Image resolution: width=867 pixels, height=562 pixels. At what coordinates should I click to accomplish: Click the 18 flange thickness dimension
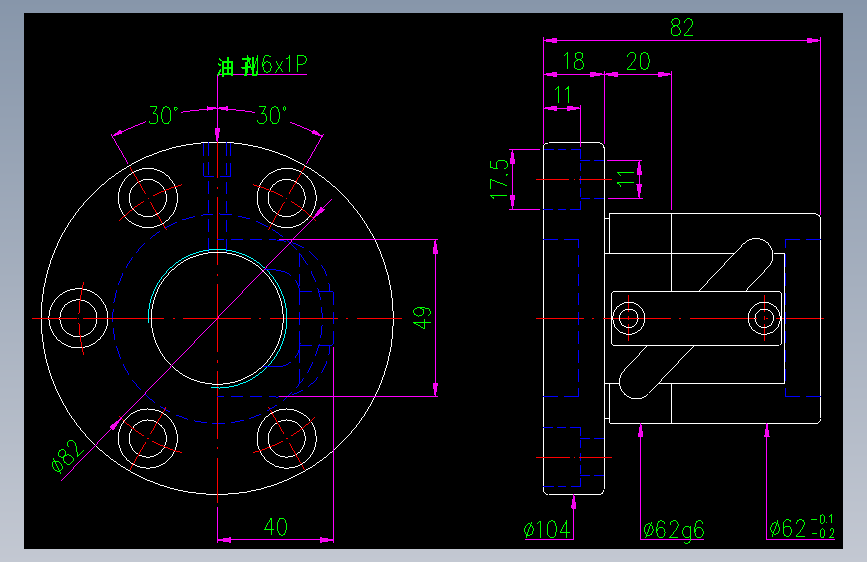tap(573, 61)
